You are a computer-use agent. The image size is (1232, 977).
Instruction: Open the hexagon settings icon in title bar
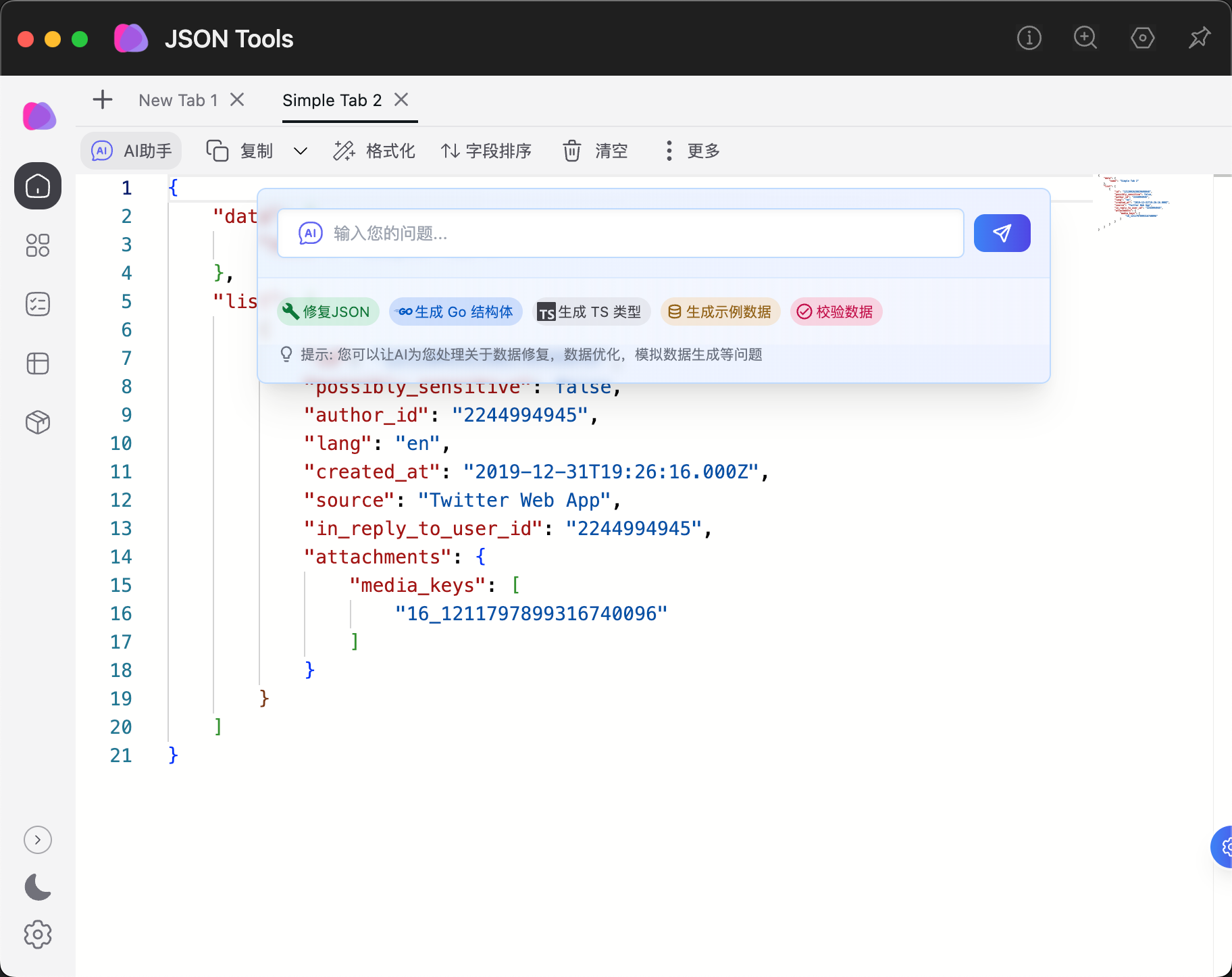coord(1142,38)
